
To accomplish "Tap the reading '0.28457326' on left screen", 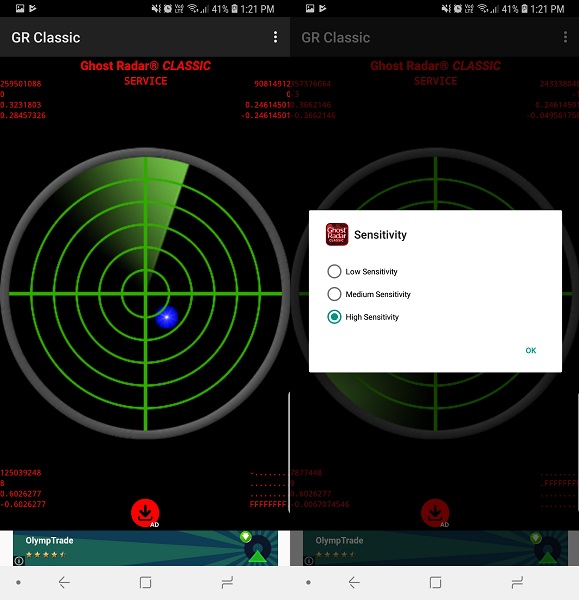I will pyautogui.click(x=23, y=115).
